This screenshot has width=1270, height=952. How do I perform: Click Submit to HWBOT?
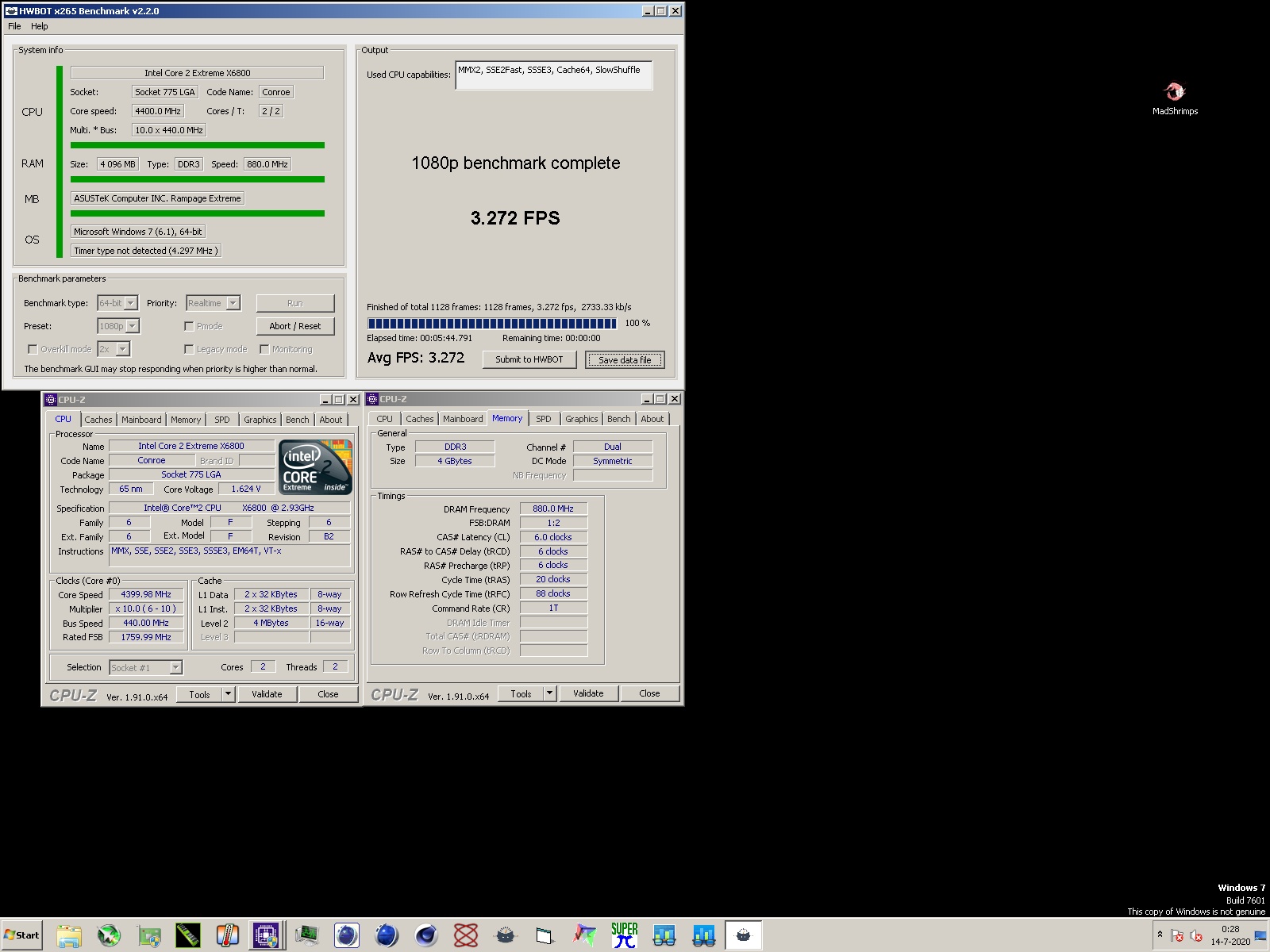(529, 359)
